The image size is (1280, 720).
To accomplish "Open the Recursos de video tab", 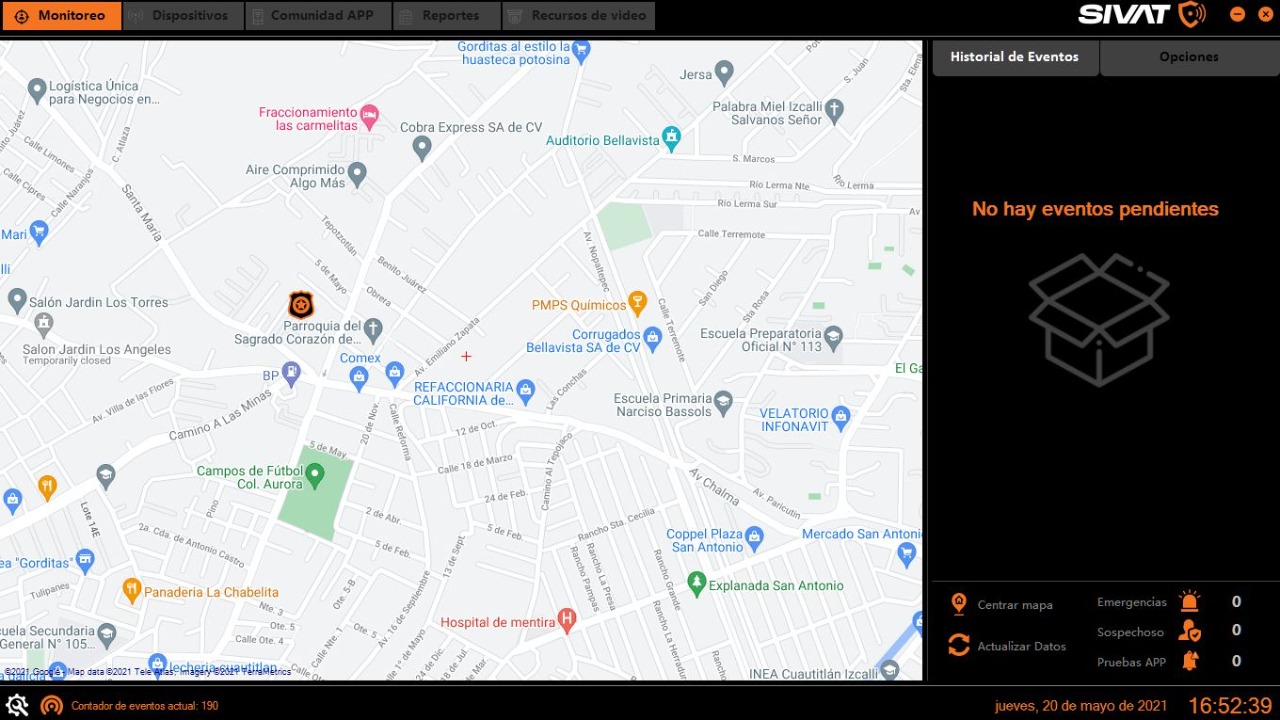I will (x=578, y=15).
